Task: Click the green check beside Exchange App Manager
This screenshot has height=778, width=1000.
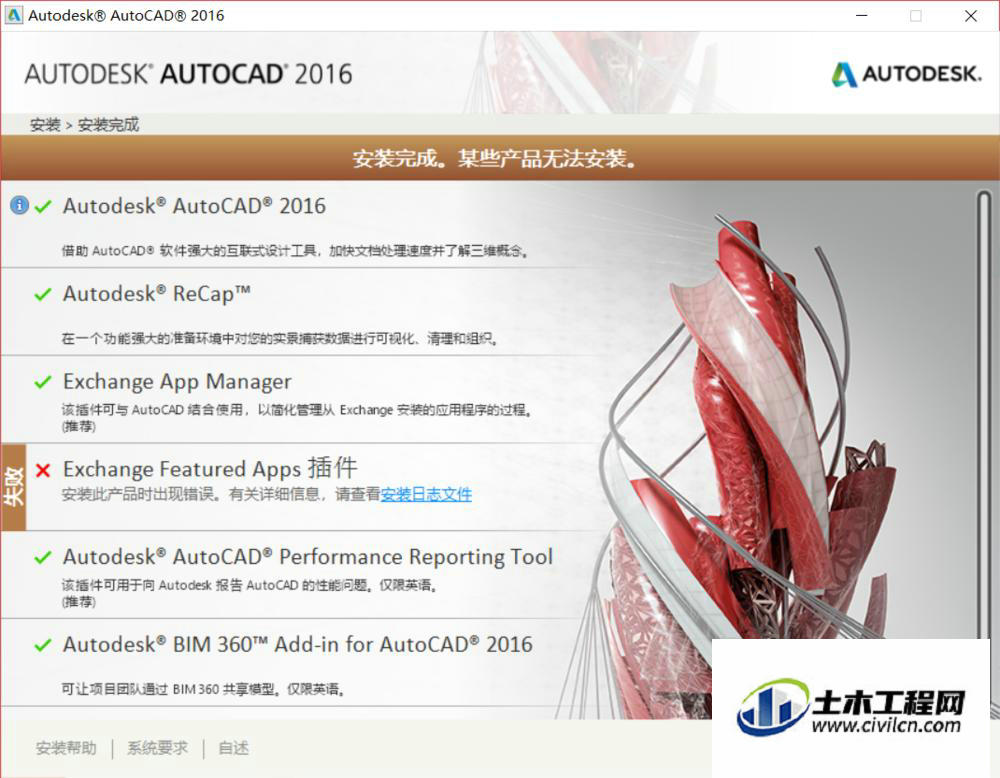Action: [x=43, y=382]
